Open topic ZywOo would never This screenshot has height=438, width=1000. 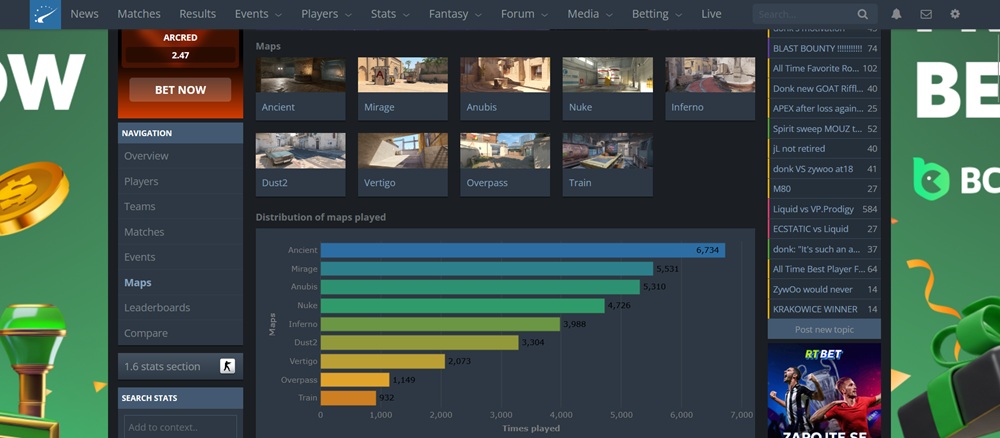coord(824,289)
